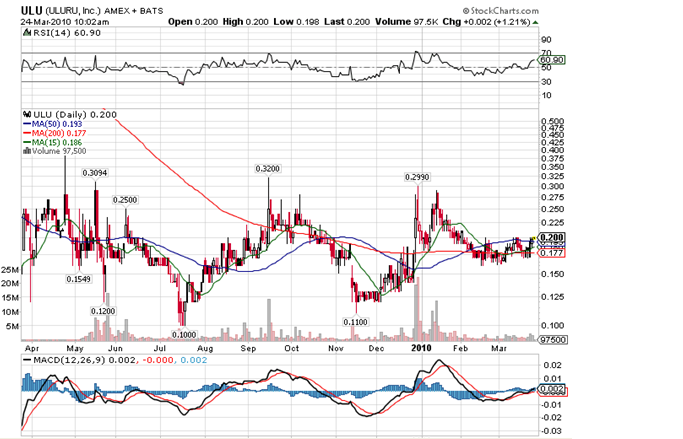Click the (ULURU, Inc.) company name

72,11
